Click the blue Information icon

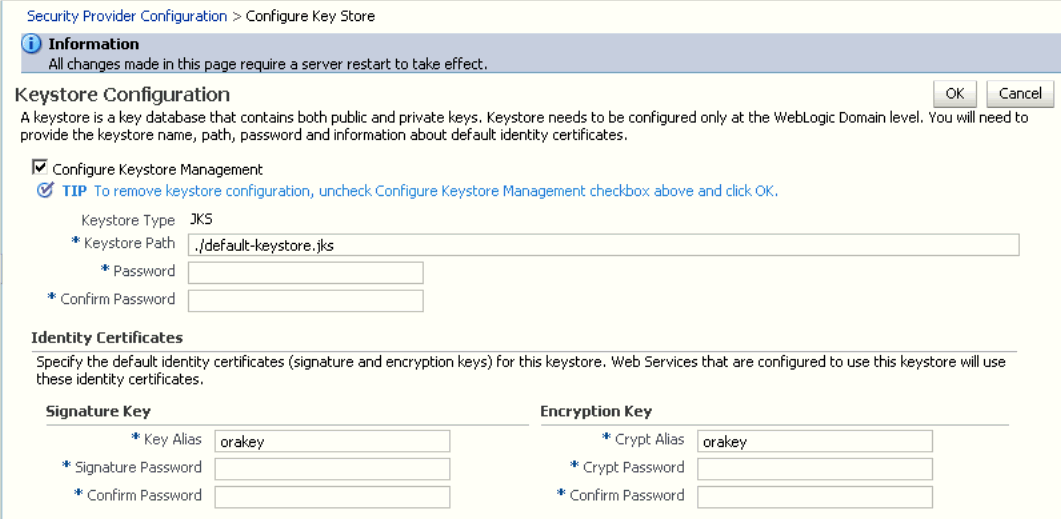pos(34,44)
